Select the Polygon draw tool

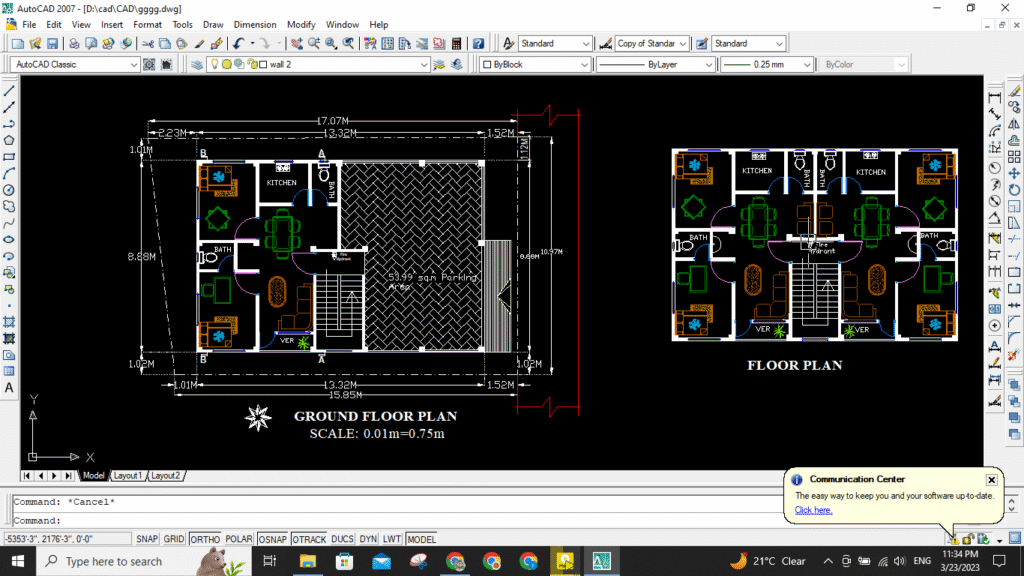tap(9, 140)
